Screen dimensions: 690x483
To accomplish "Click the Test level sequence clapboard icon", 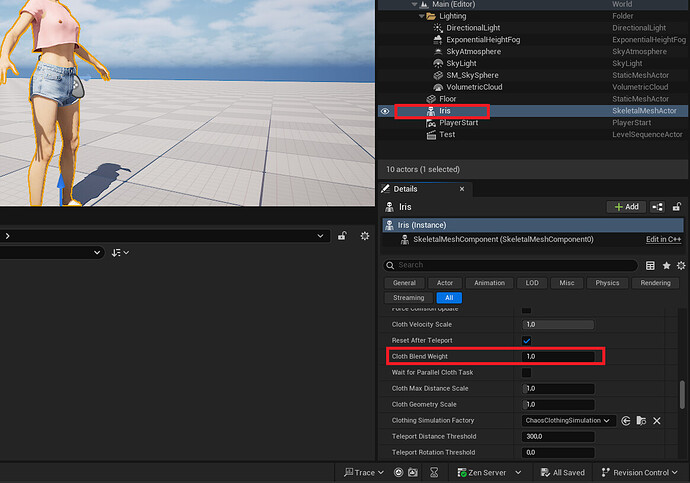I will pyautogui.click(x=431, y=135).
